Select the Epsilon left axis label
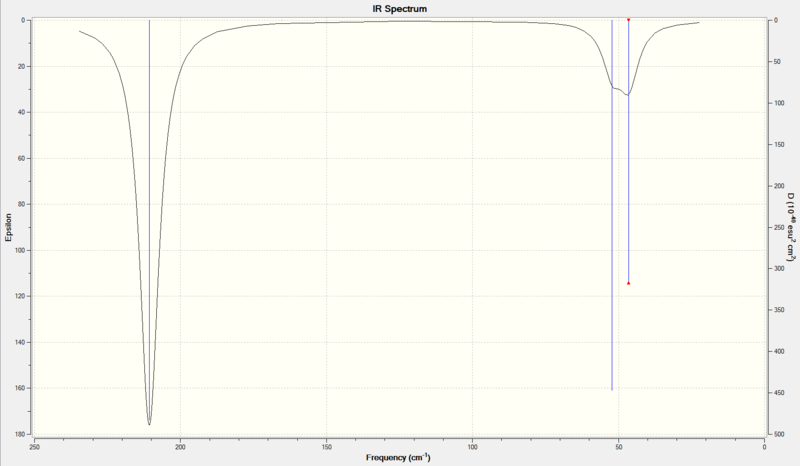This screenshot has width=800, height=466. pos(8,228)
